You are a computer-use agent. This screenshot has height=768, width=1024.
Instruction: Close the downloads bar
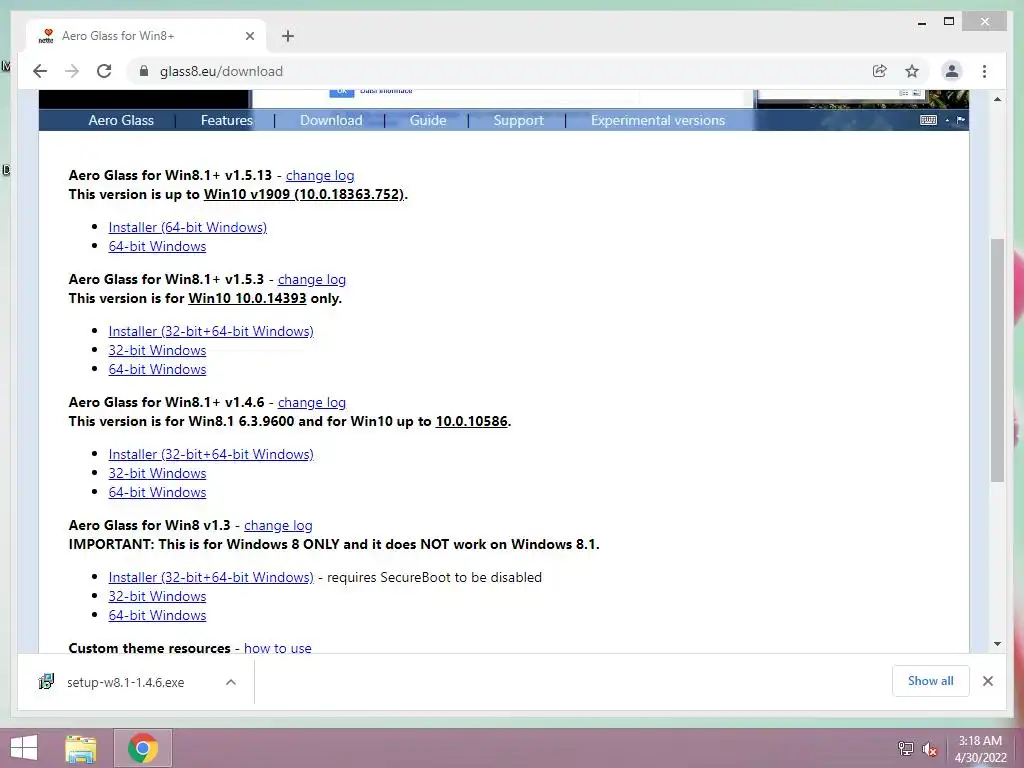987,681
